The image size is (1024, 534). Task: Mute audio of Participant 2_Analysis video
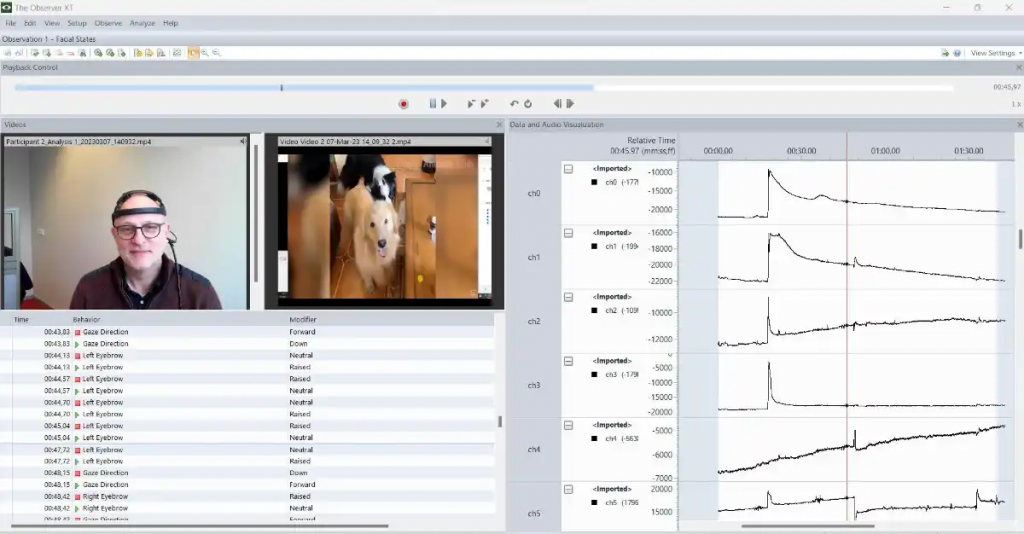tap(243, 141)
